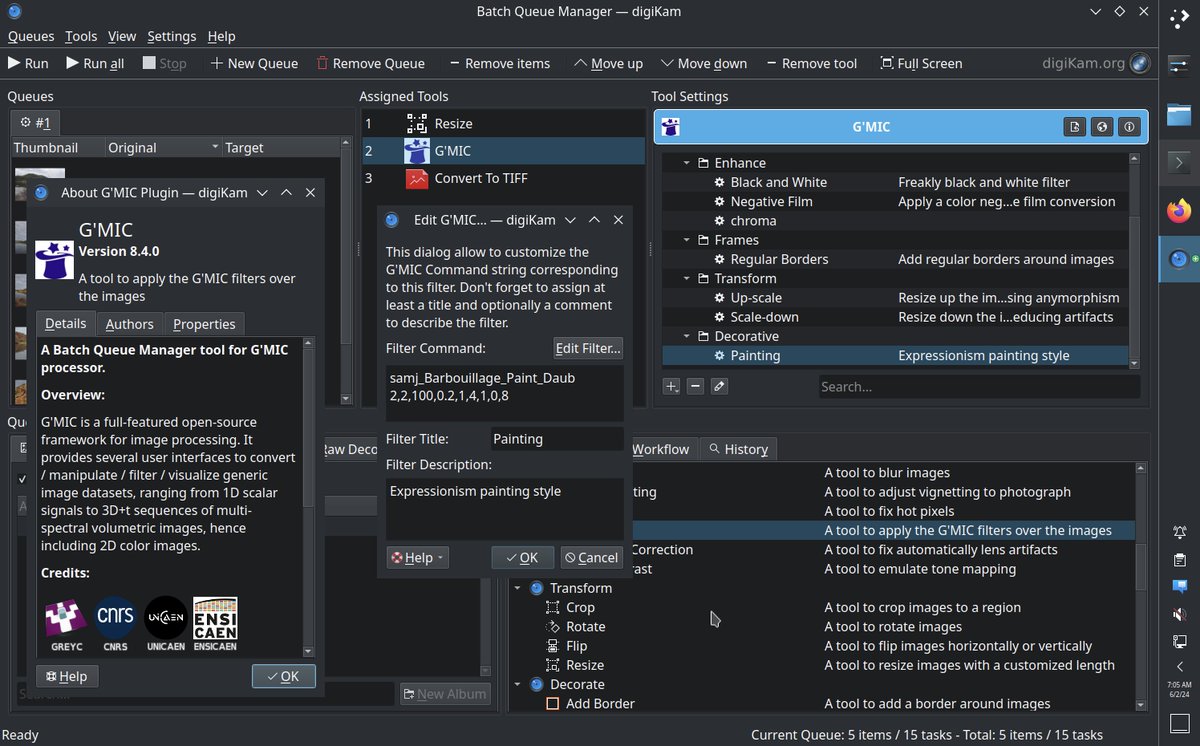The width and height of the screenshot is (1200, 746).
Task: Click Help in About G'MIC Plugin dialog
Action: coord(66,676)
